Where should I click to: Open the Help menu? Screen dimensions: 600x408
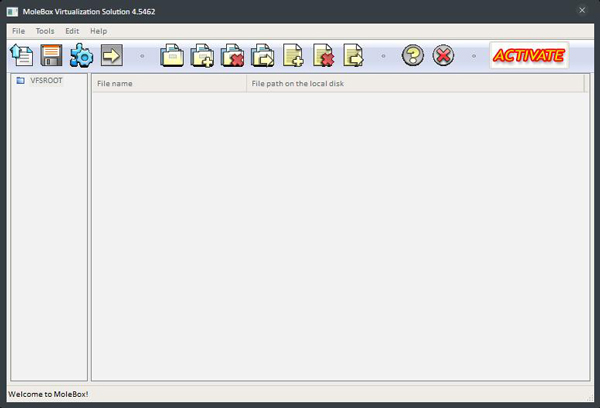tap(98, 31)
